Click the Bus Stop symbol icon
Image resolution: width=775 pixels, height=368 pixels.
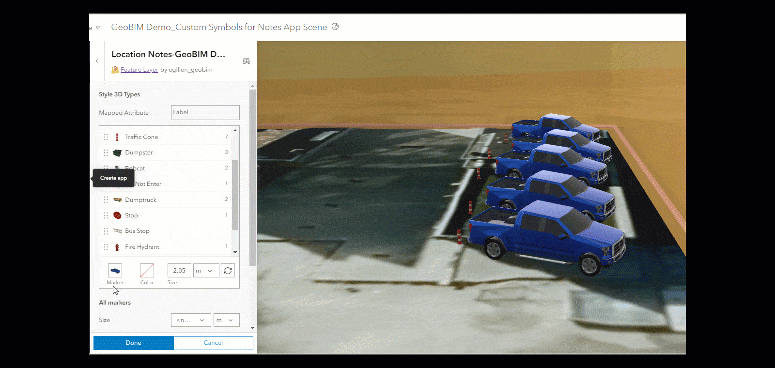[117, 231]
